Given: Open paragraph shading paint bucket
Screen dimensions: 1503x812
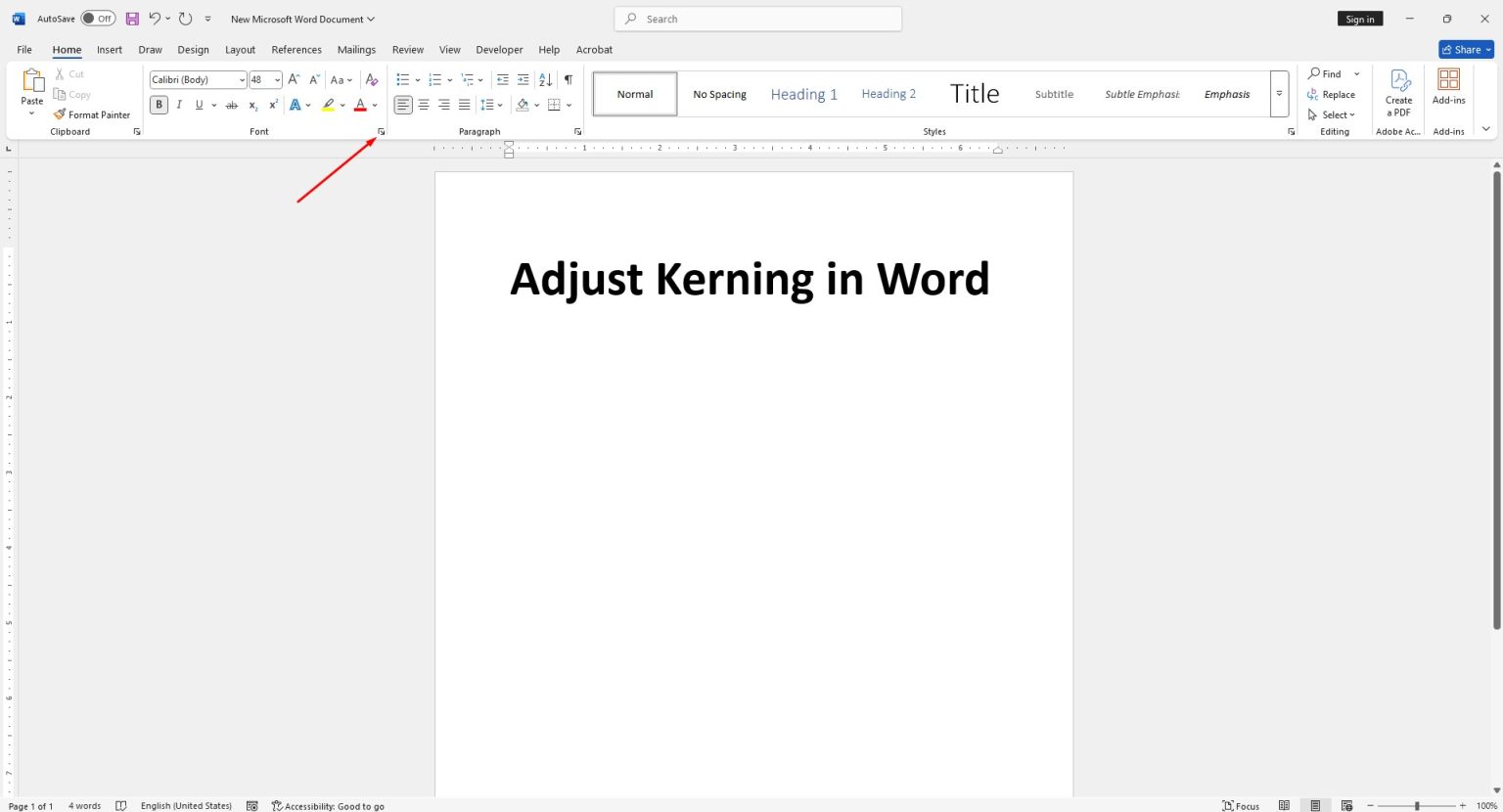Looking at the screenshot, I should click(x=523, y=105).
